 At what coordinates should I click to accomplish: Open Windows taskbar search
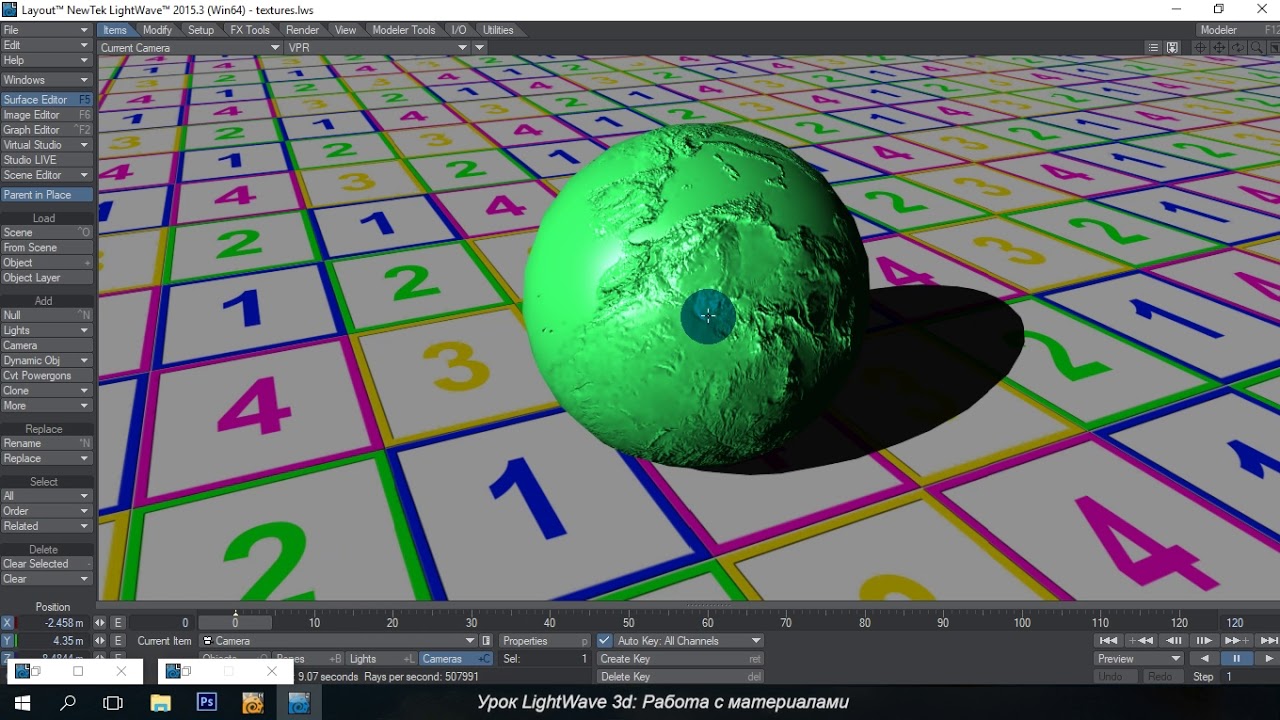(x=68, y=703)
